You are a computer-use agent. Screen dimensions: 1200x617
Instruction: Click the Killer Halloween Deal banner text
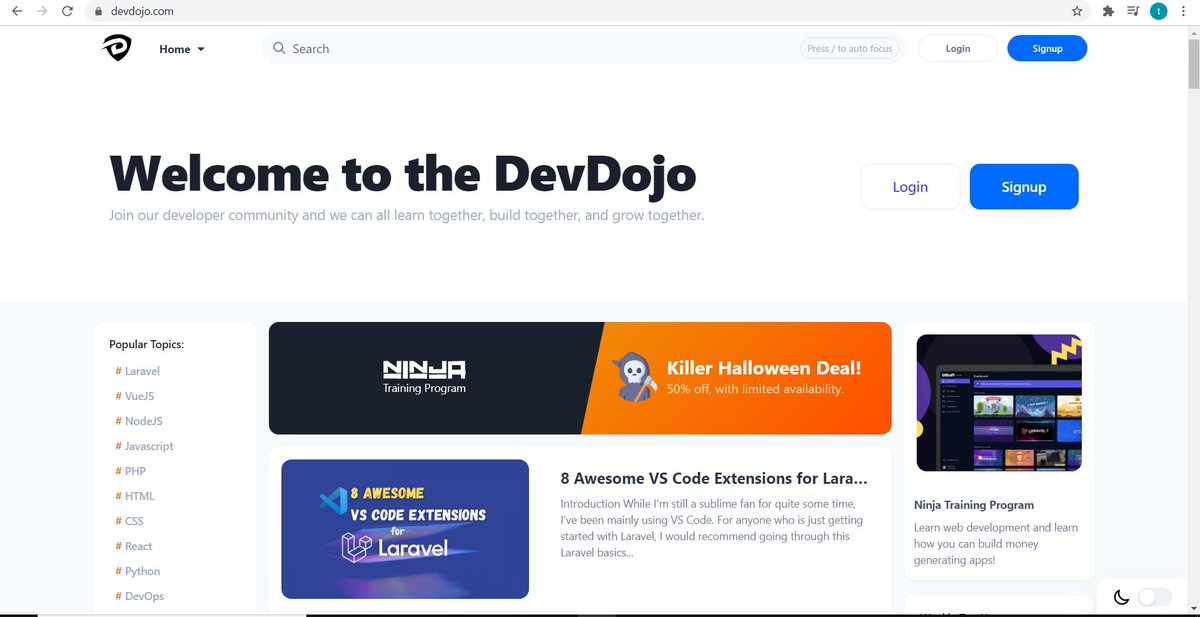[x=764, y=368]
